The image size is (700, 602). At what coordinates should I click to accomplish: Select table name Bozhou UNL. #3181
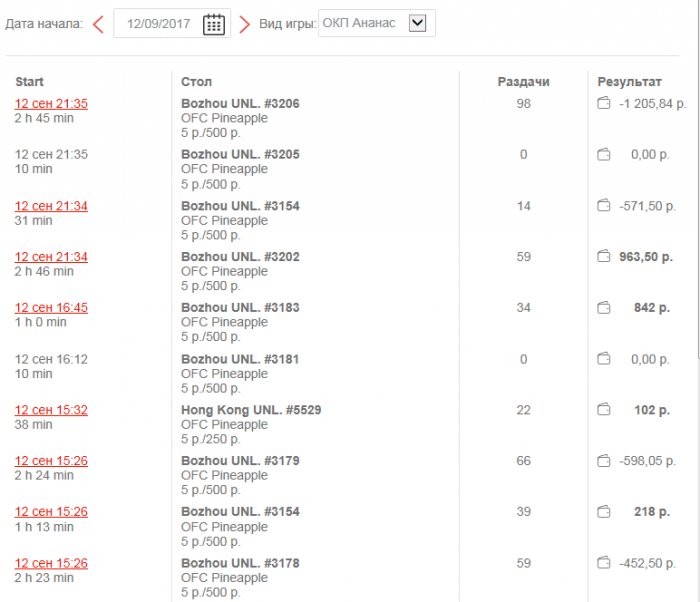[x=240, y=359]
